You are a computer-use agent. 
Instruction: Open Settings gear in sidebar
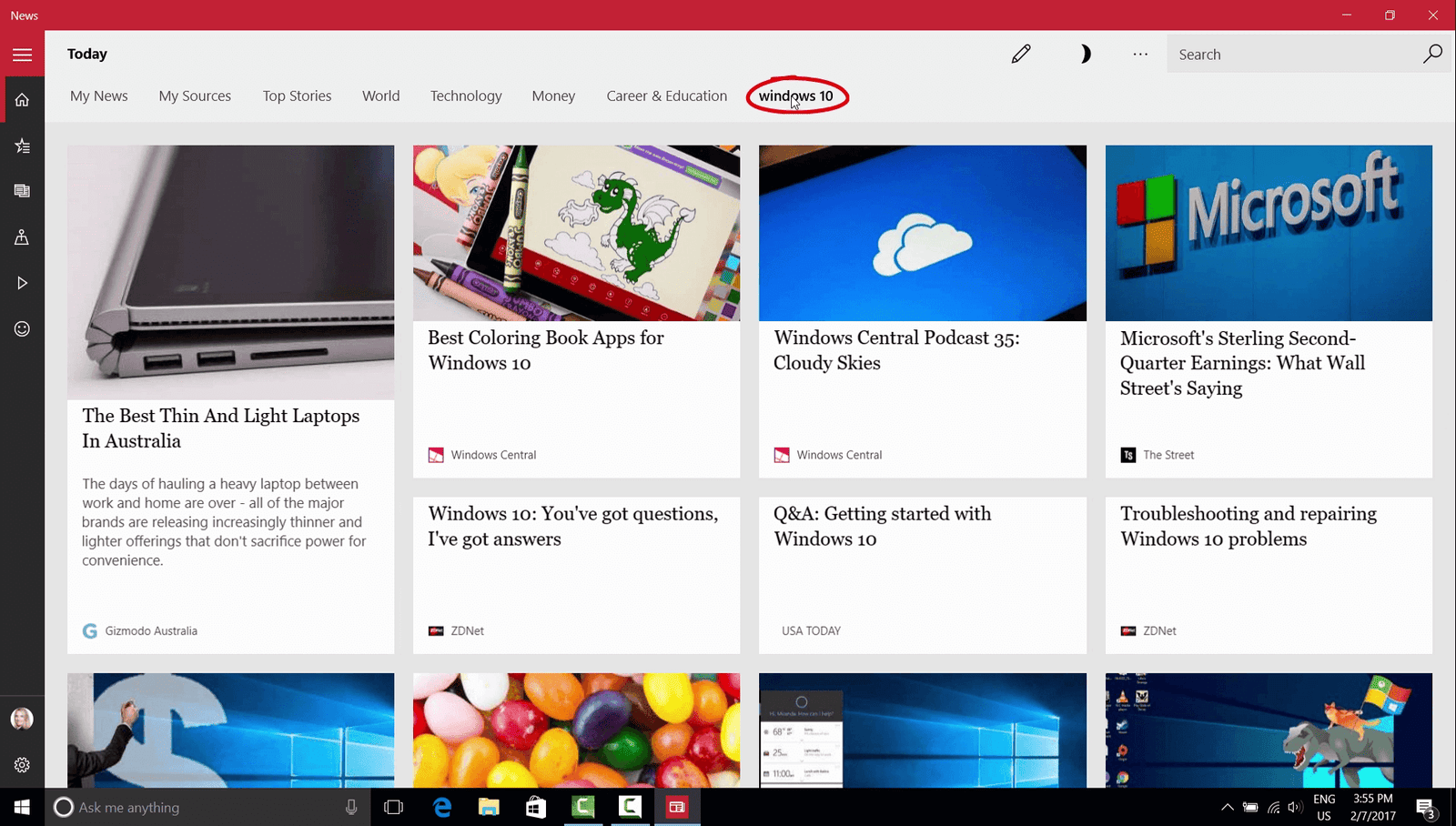coord(22,765)
